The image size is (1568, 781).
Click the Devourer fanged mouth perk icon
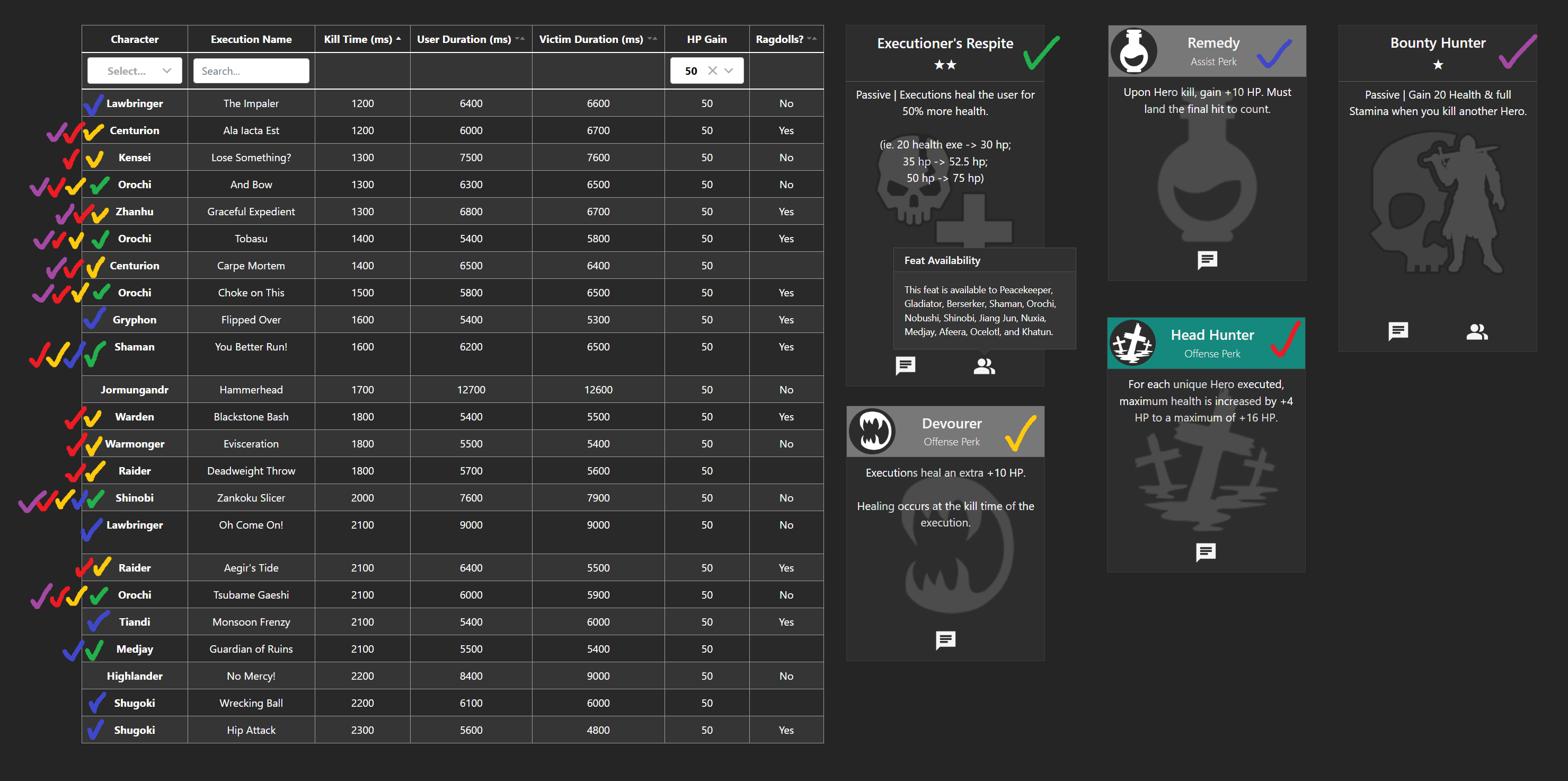point(872,431)
